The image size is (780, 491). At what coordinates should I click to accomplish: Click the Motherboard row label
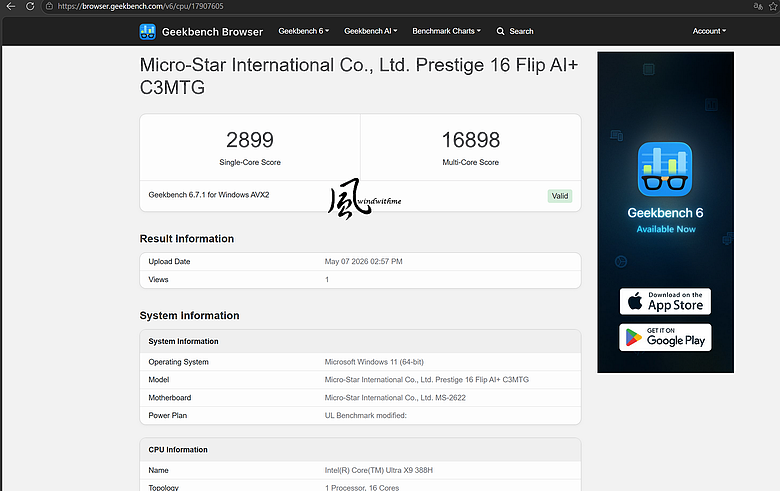click(x=170, y=397)
